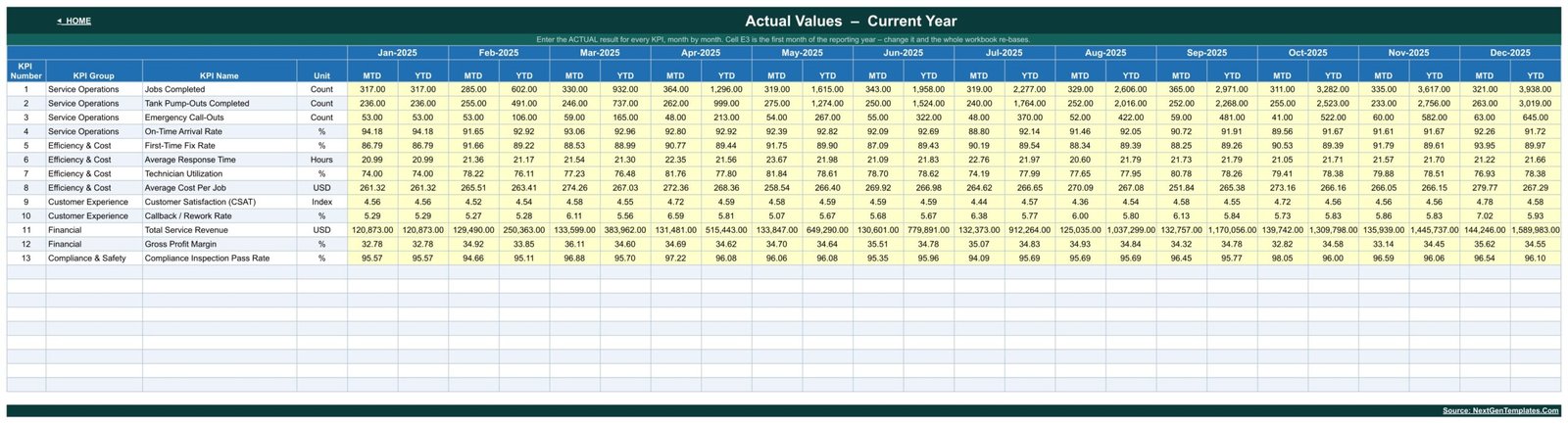Select the Average Response Time cell
The image size is (1568, 424).
[220, 160]
